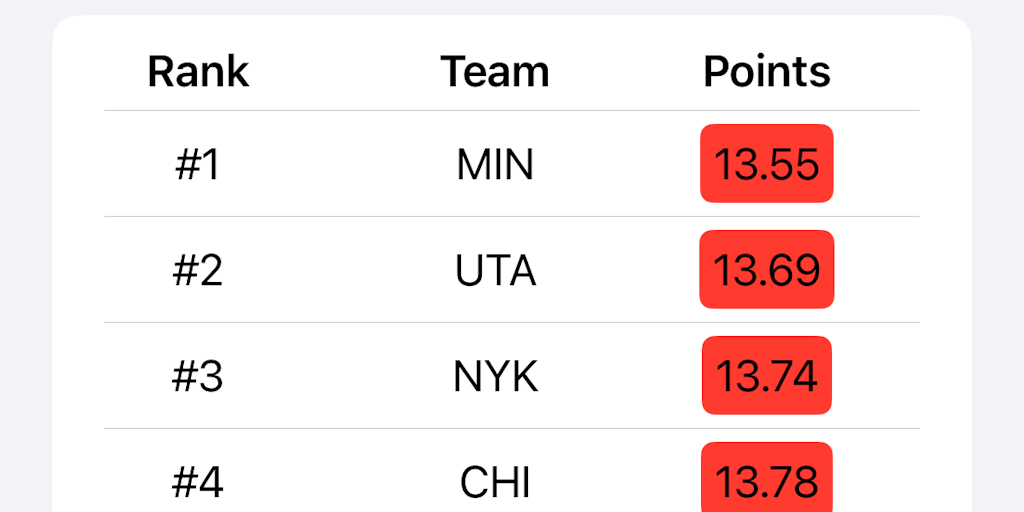Click the red 13.78 points badge
Viewport: 1024px width, 512px height.
pos(767,480)
